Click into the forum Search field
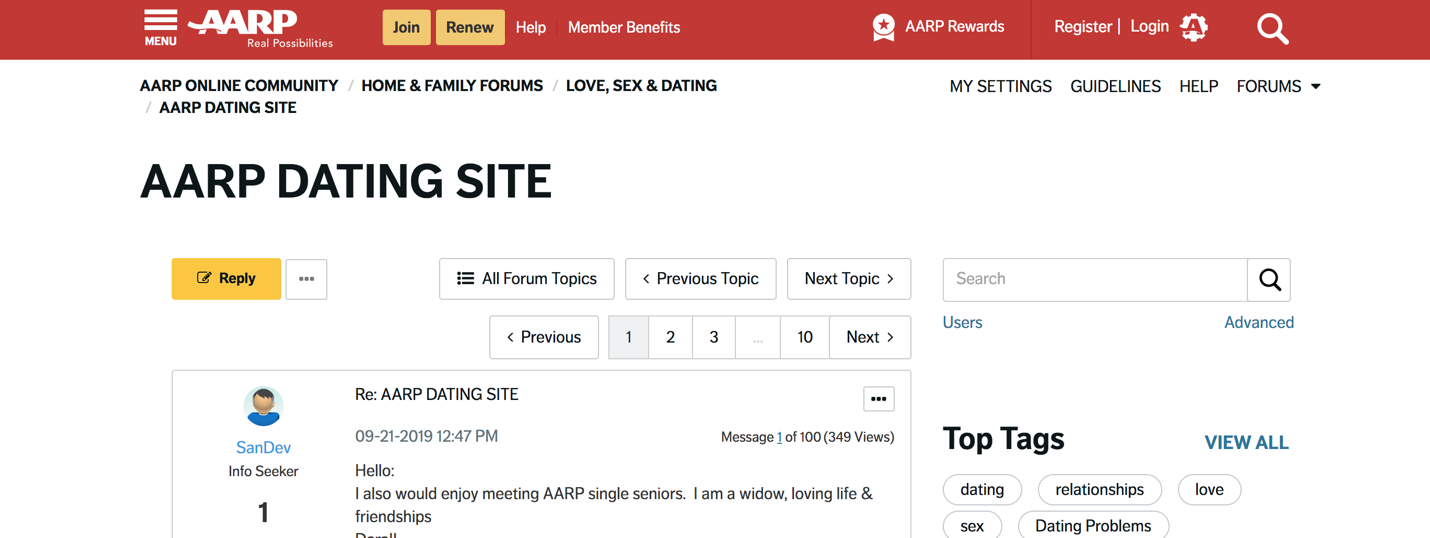 1095,280
